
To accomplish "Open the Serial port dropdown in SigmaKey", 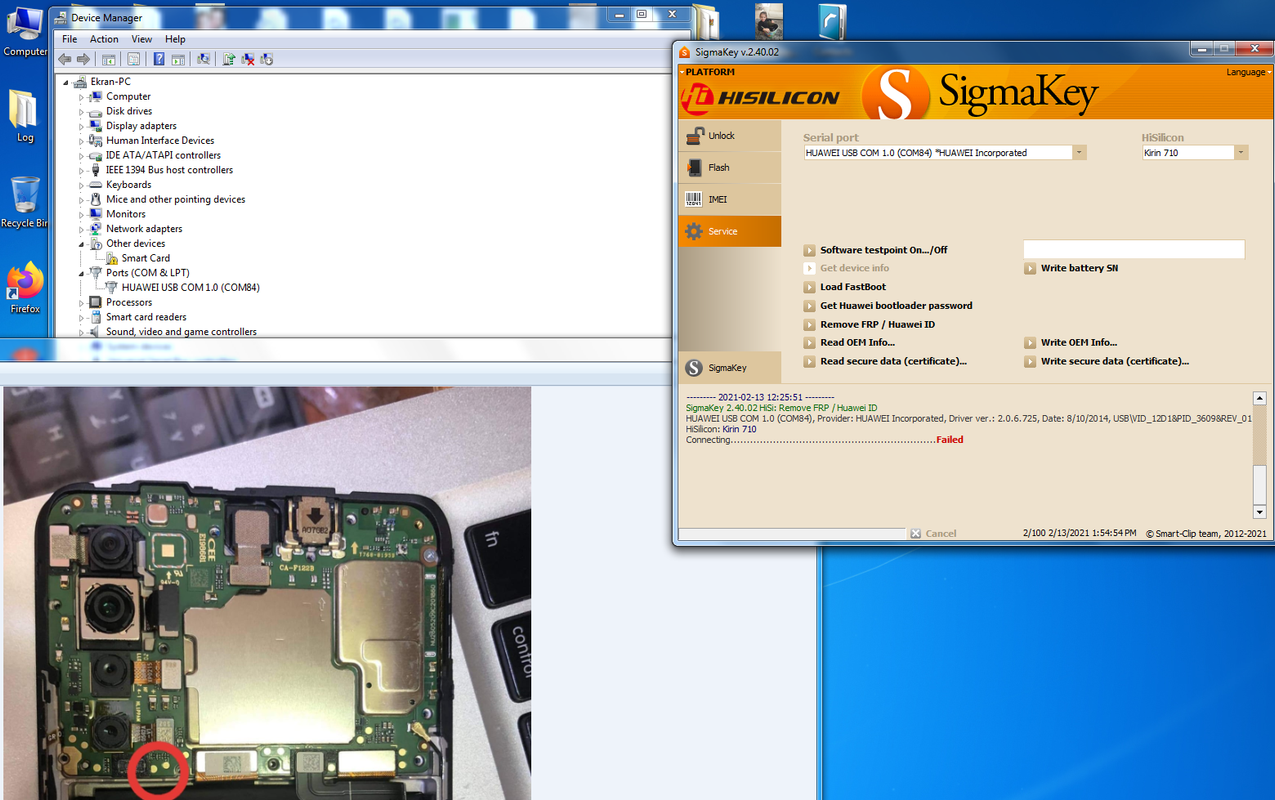I will tap(1079, 153).
